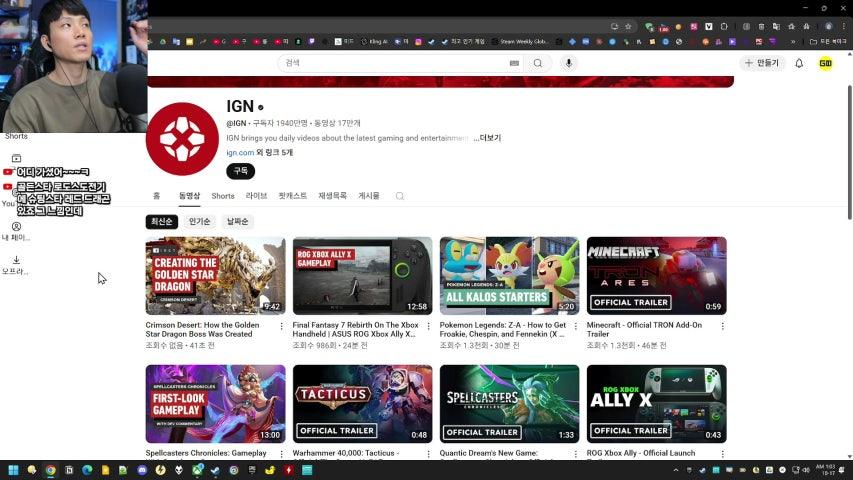Screen dimensions: 853x480
Task: Open ROG Xbox Ally X Gameplay thumbnail
Action: [x=362, y=276]
